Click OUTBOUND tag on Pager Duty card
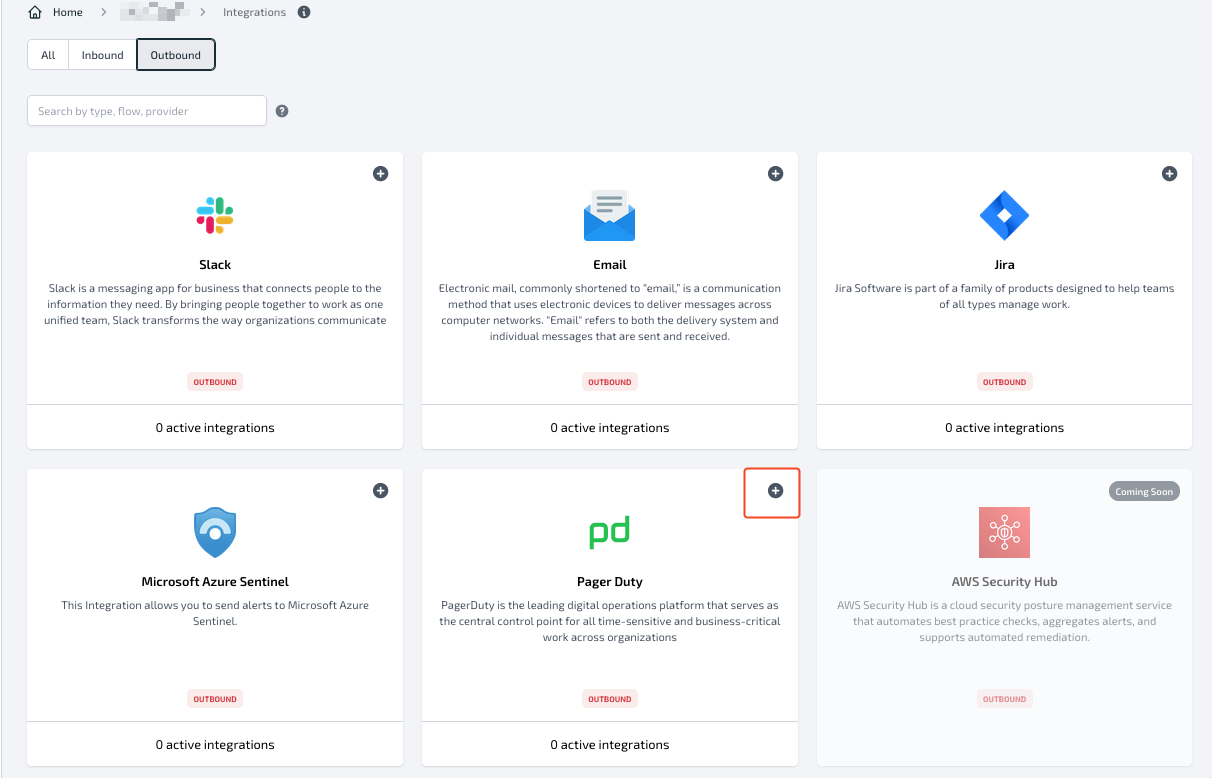The height and width of the screenshot is (778, 1212). point(610,699)
